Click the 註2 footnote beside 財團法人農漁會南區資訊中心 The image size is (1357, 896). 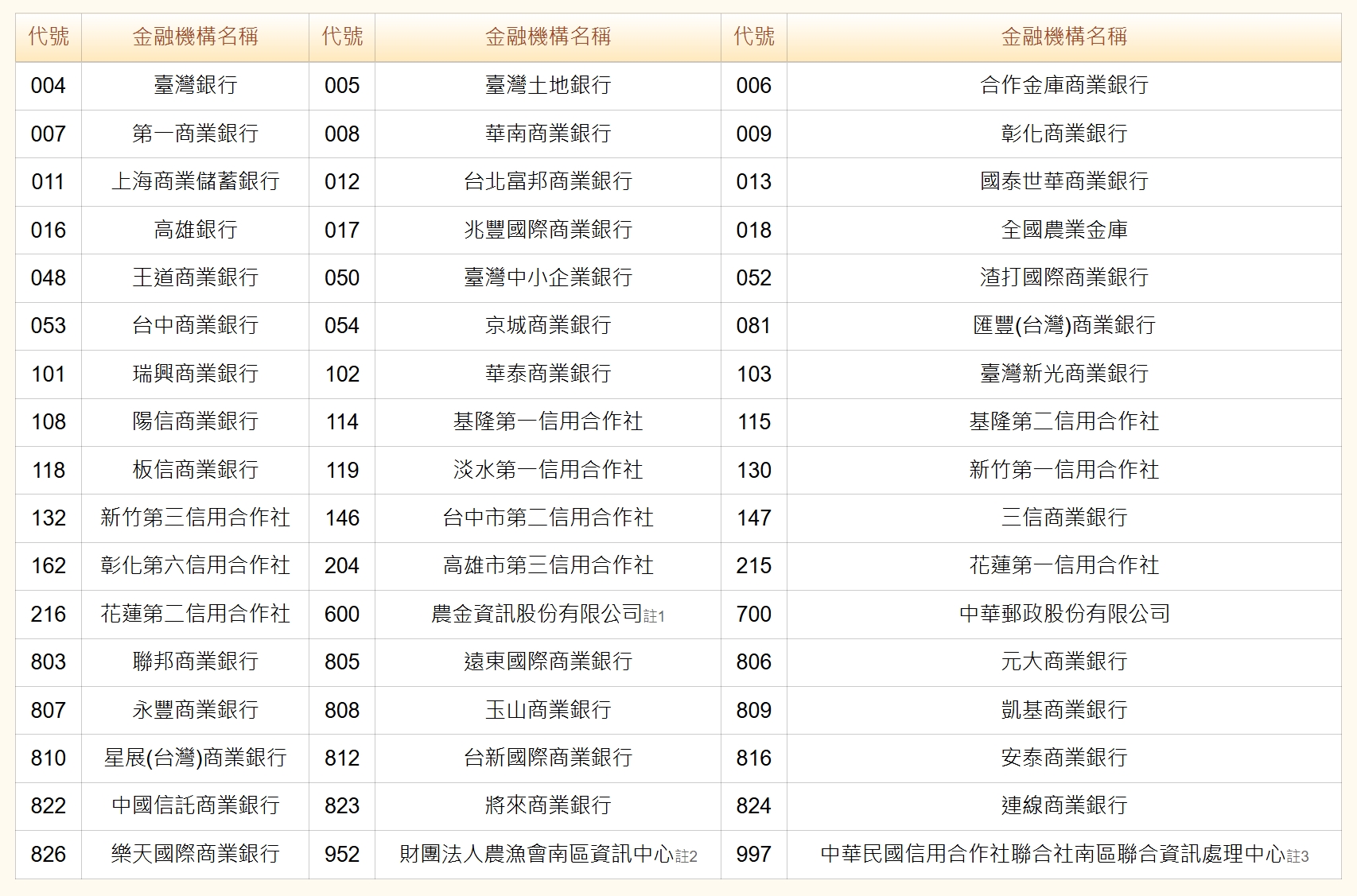click(x=686, y=856)
